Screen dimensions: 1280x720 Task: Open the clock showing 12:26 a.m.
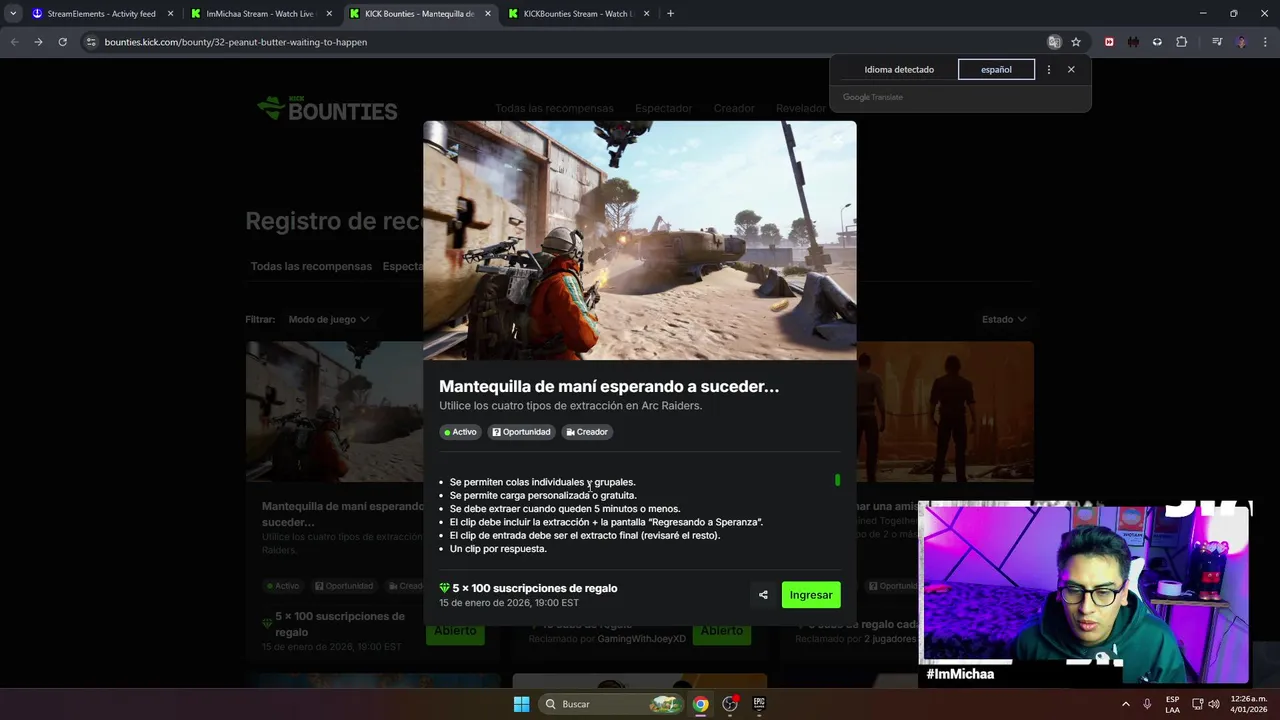[1249, 704]
